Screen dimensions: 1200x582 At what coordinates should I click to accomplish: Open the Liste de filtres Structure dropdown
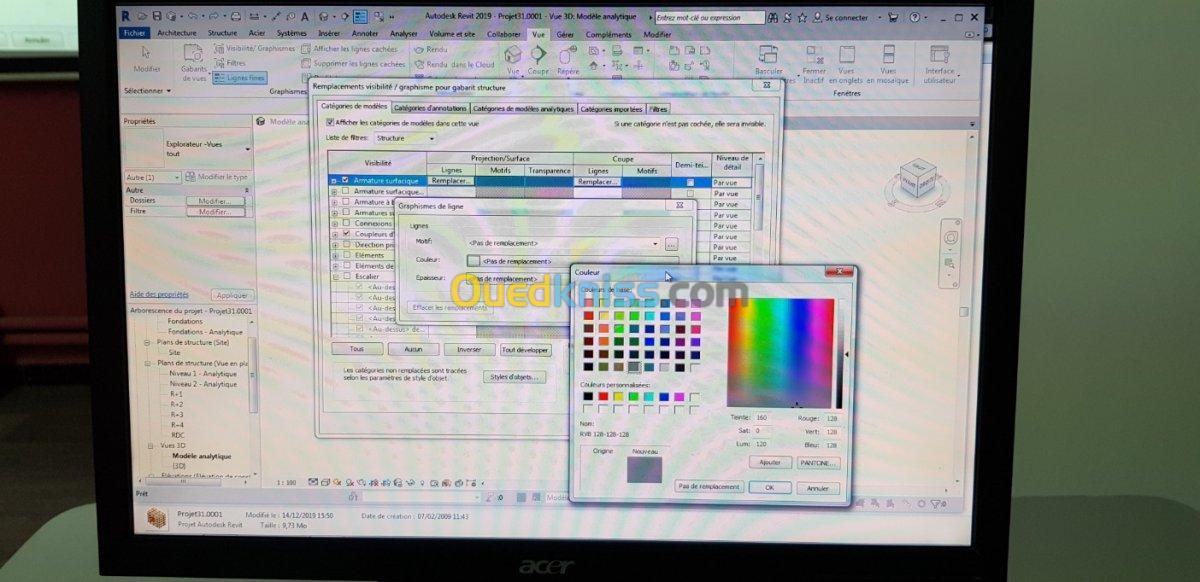point(405,138)
